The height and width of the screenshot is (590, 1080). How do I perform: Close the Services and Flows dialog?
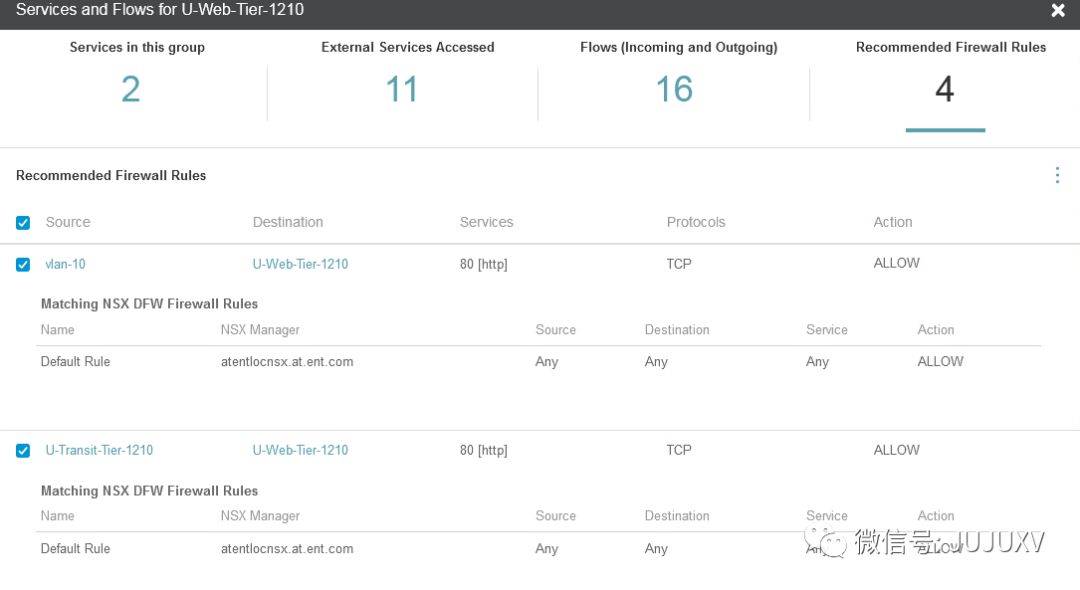point(1058,11)
